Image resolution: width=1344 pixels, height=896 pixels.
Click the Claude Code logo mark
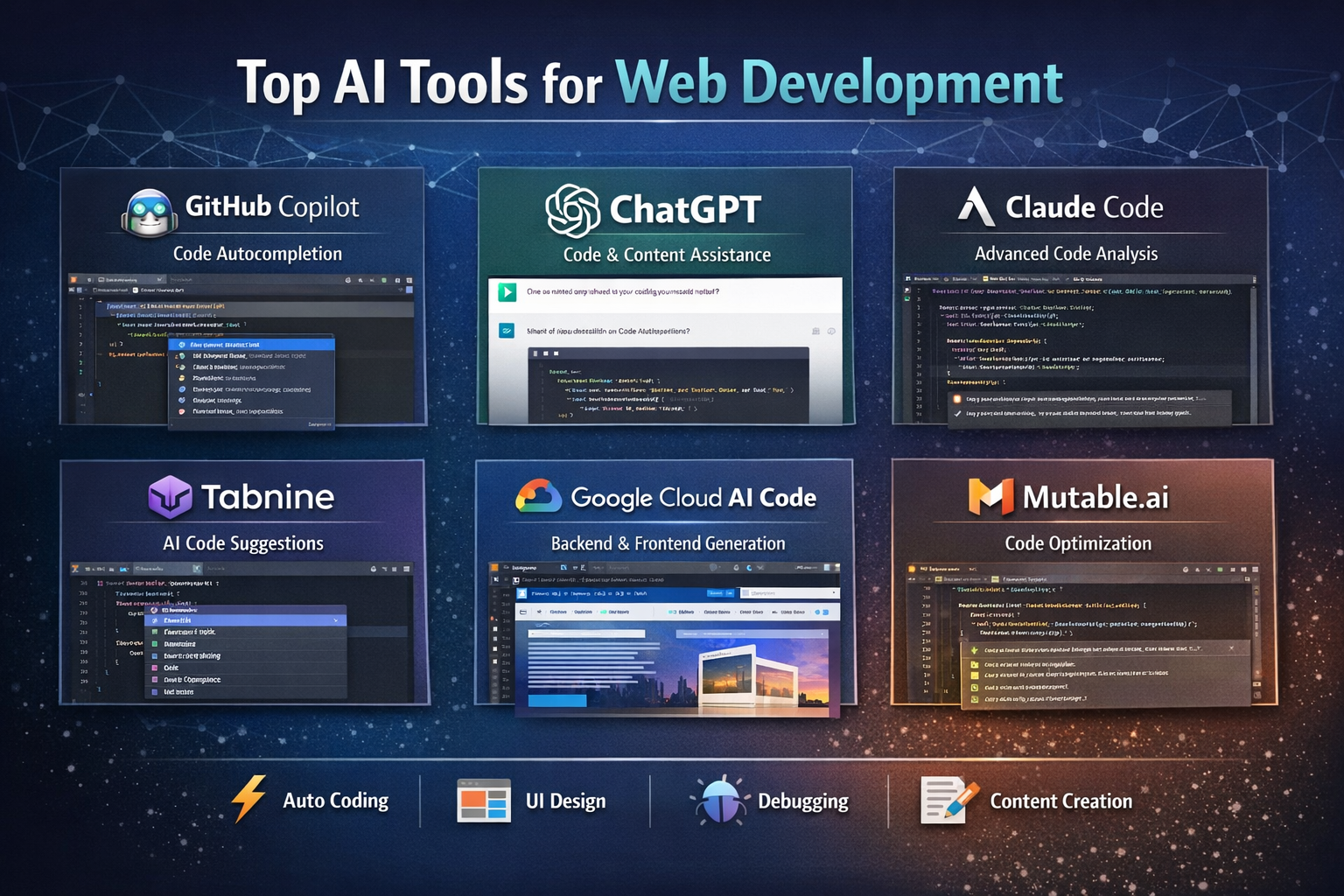[x=976, y=207]
